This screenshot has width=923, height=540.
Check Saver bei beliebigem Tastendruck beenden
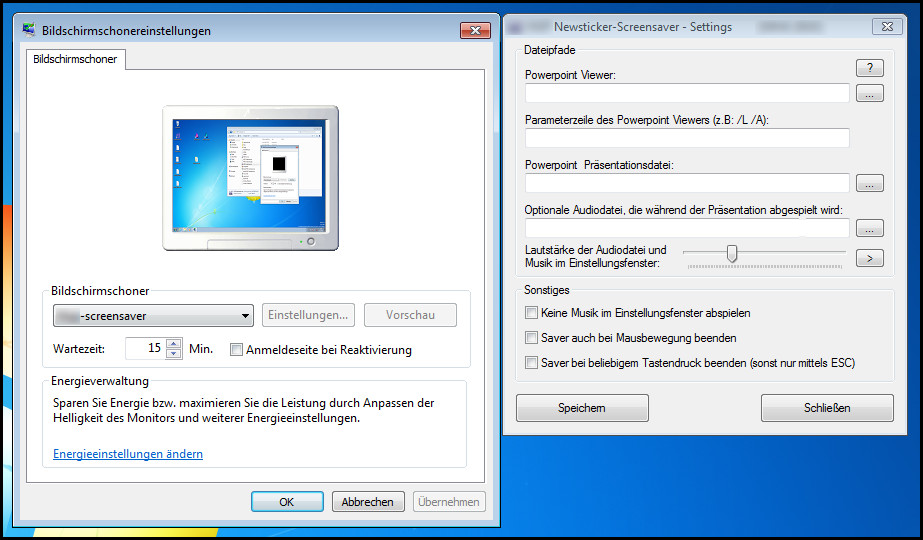[x=531, y=363]
